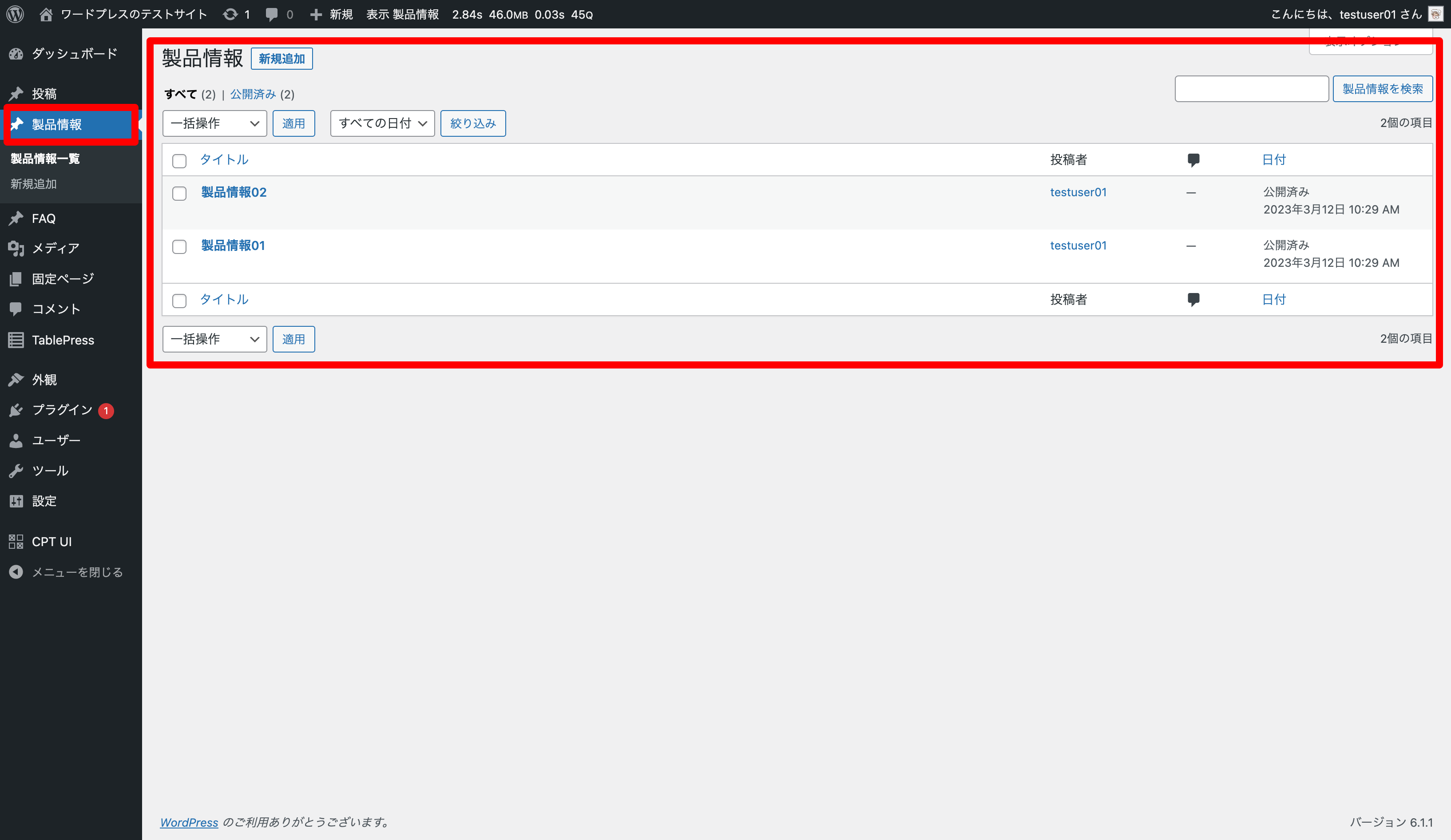Sort by 日付 in footer
Viewport: 1451px width, 840px height.
tap(1274, 299)
